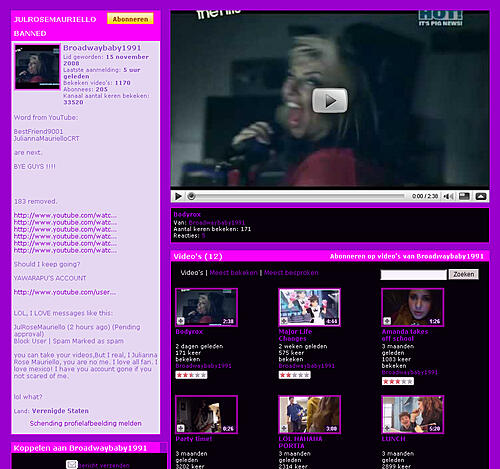
Task: Click Verenigde Staten country text
Action: (60, 411)
